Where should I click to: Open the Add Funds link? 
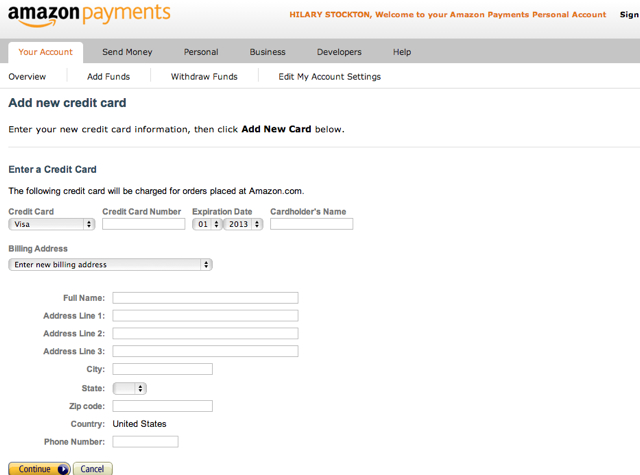pyautogui.click(x=108, y=77)
